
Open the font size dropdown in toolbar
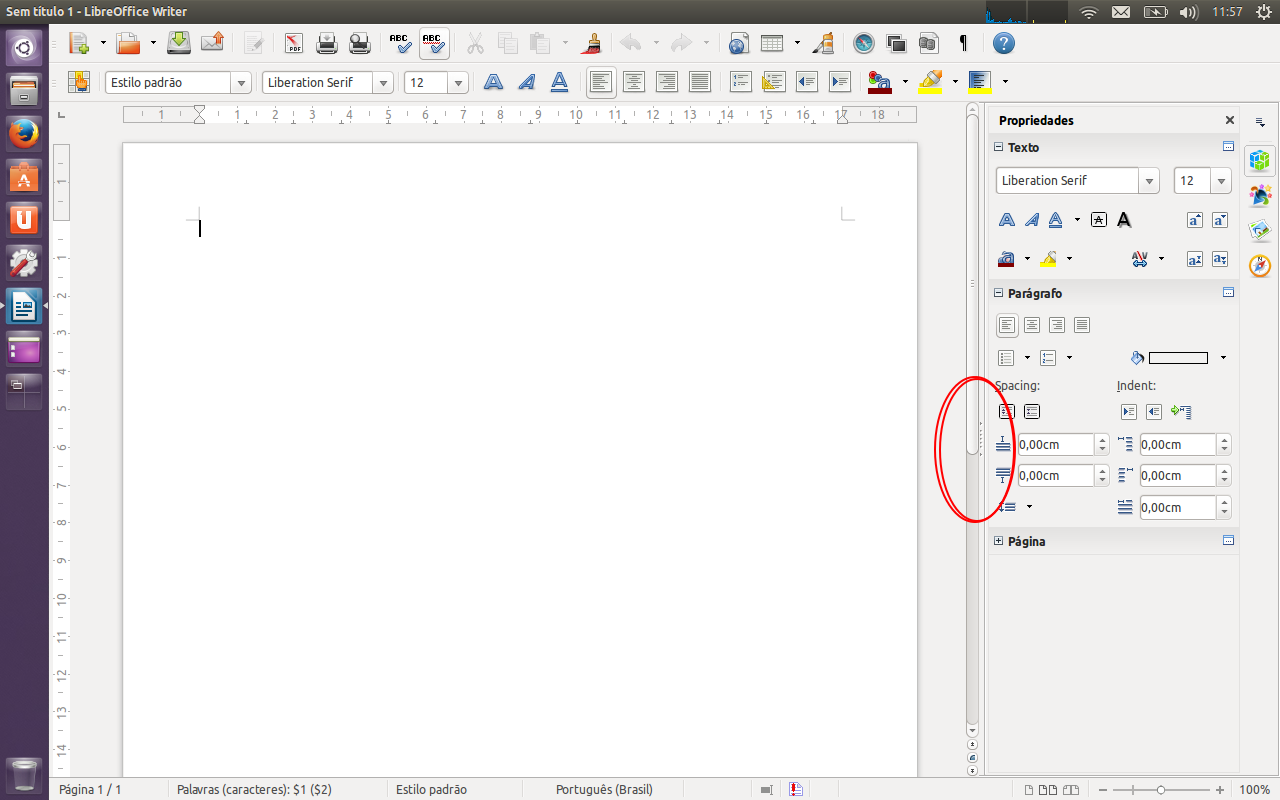(458, 83)
